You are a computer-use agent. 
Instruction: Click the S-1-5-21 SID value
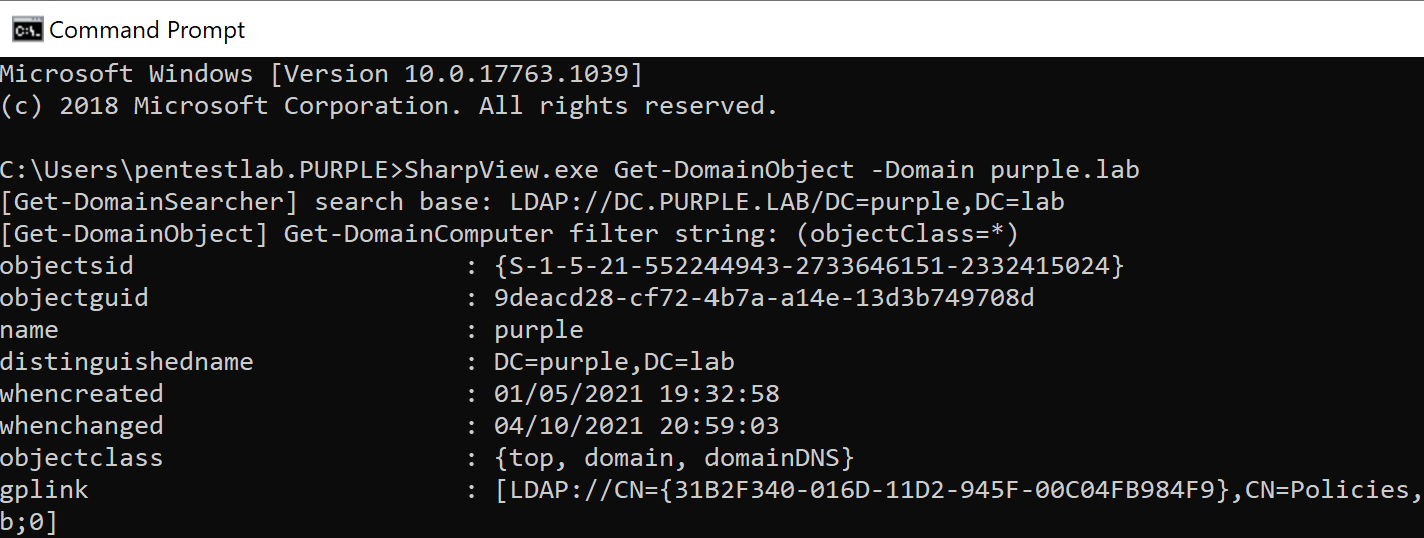tap(809, 266)
